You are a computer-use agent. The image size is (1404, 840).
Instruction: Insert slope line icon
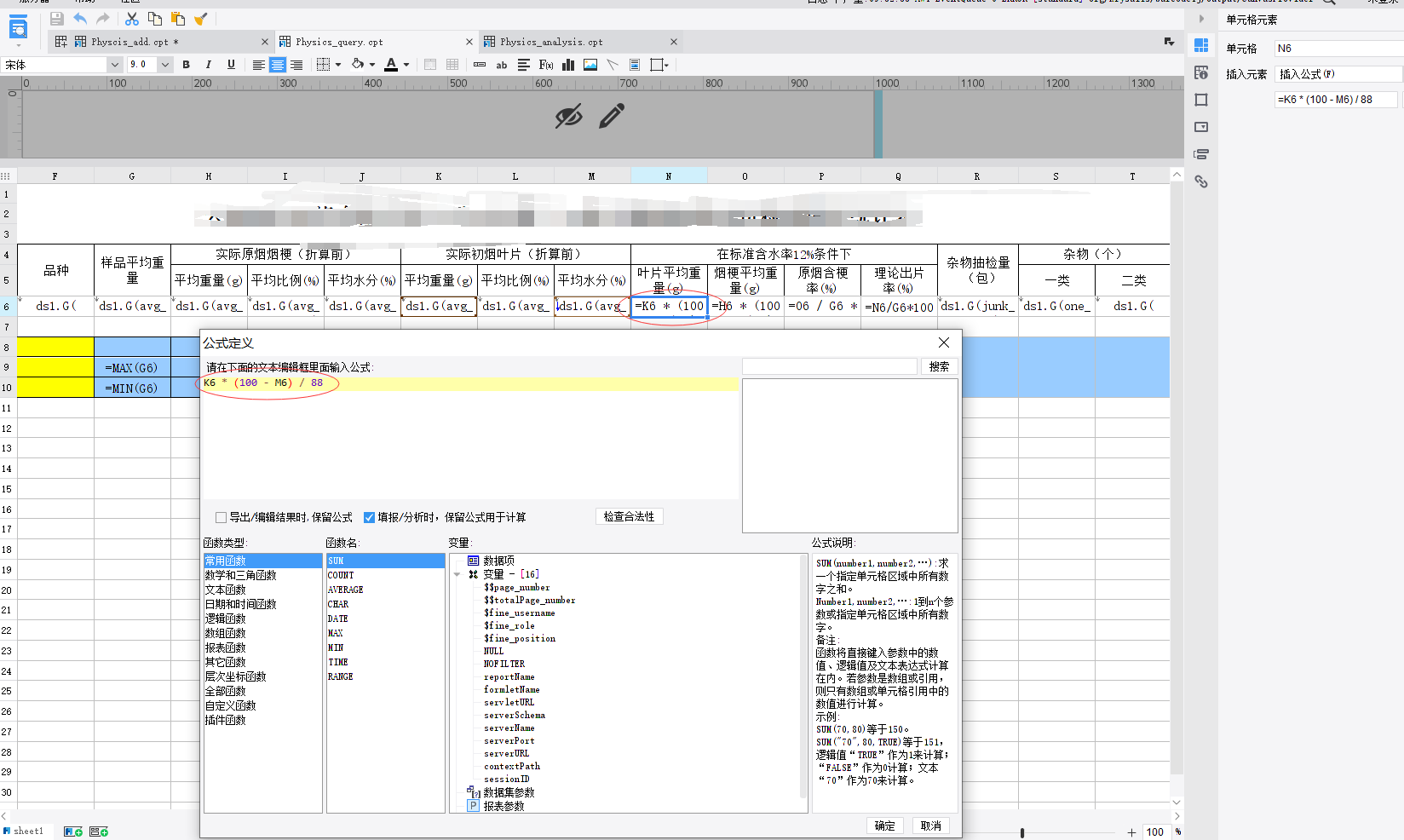(613, 65)
